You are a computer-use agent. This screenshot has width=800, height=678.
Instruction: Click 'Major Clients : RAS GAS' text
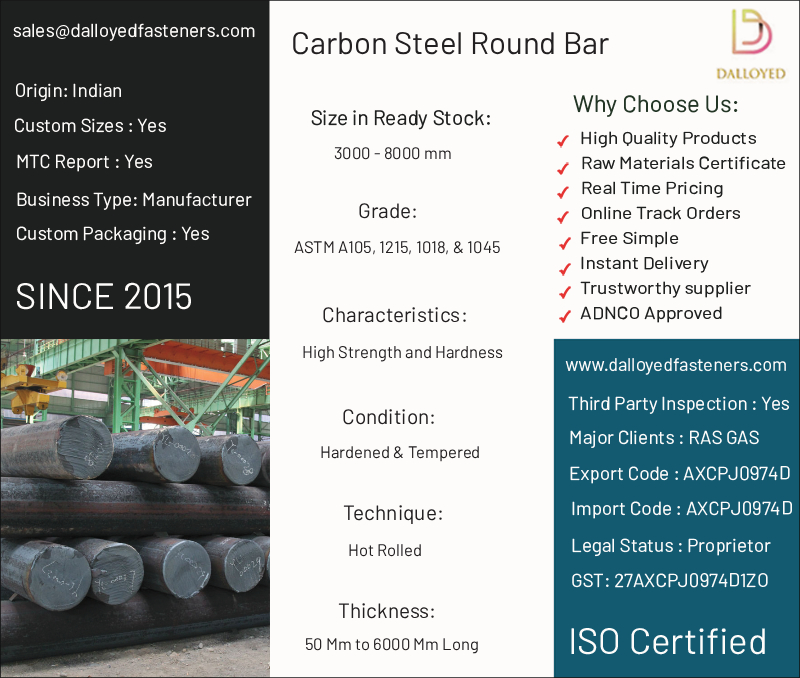[x=664, y=438]
